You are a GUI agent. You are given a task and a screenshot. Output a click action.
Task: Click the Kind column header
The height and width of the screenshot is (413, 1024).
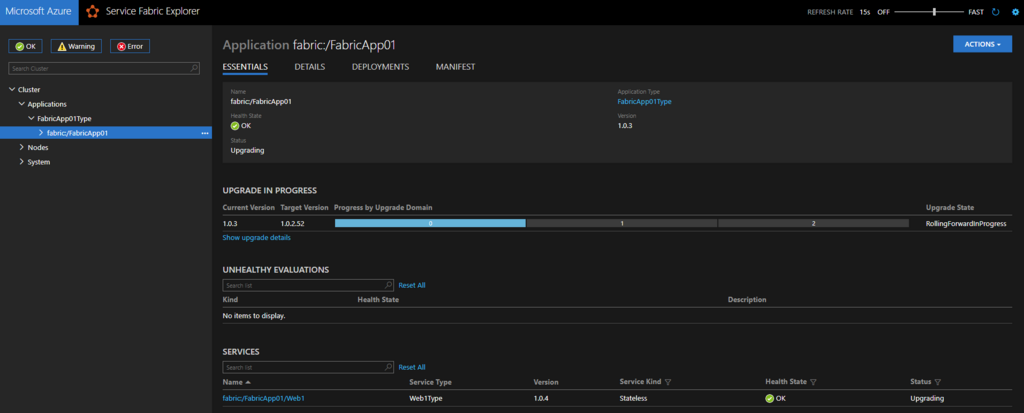pyautogui.click(x=230, y=300)
